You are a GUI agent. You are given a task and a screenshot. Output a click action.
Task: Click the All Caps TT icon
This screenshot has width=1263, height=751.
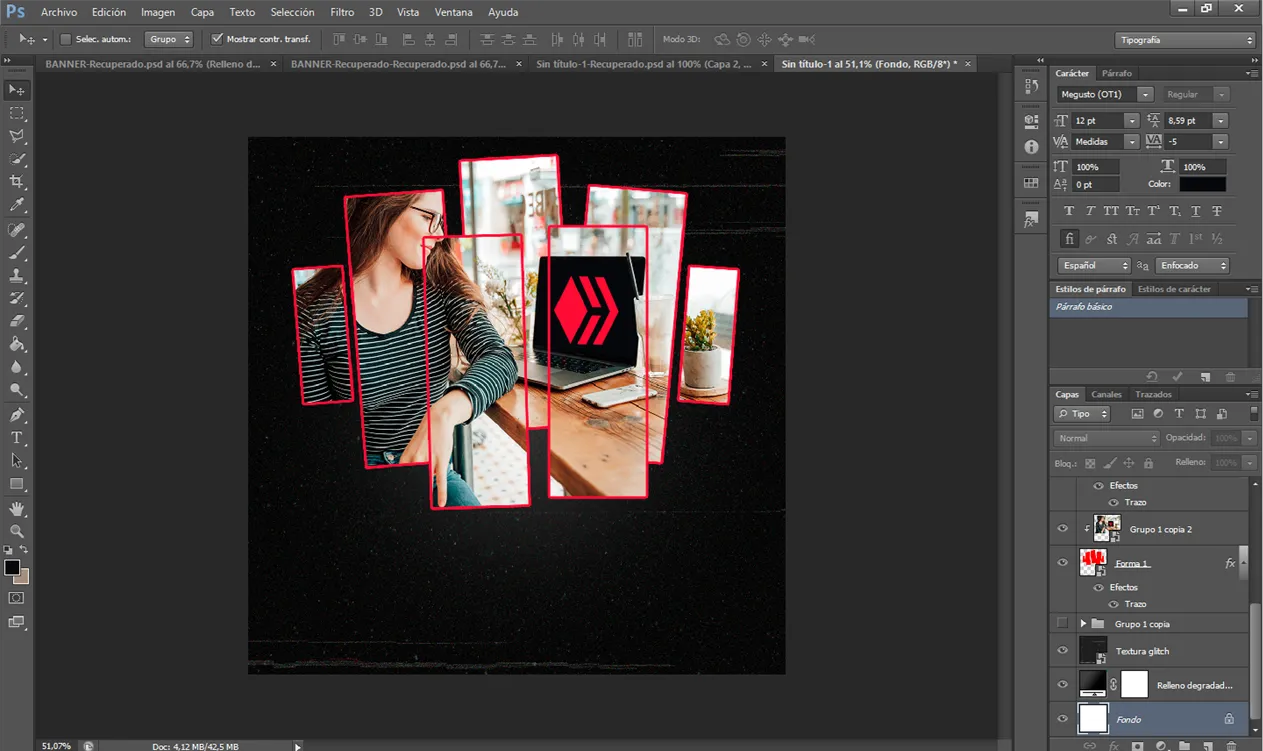(1111, 212)
